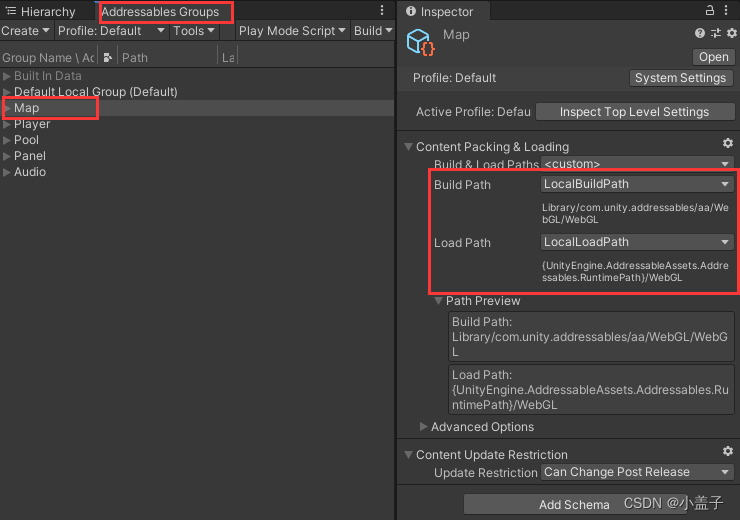Open the Build & Load Paths dropdown
This screenshot has height=520, width=740.
point(637,163)
